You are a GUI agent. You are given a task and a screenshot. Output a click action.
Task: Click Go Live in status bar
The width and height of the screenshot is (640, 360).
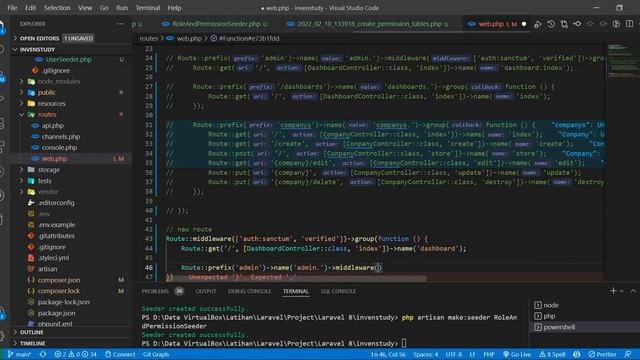click(517, 354)
